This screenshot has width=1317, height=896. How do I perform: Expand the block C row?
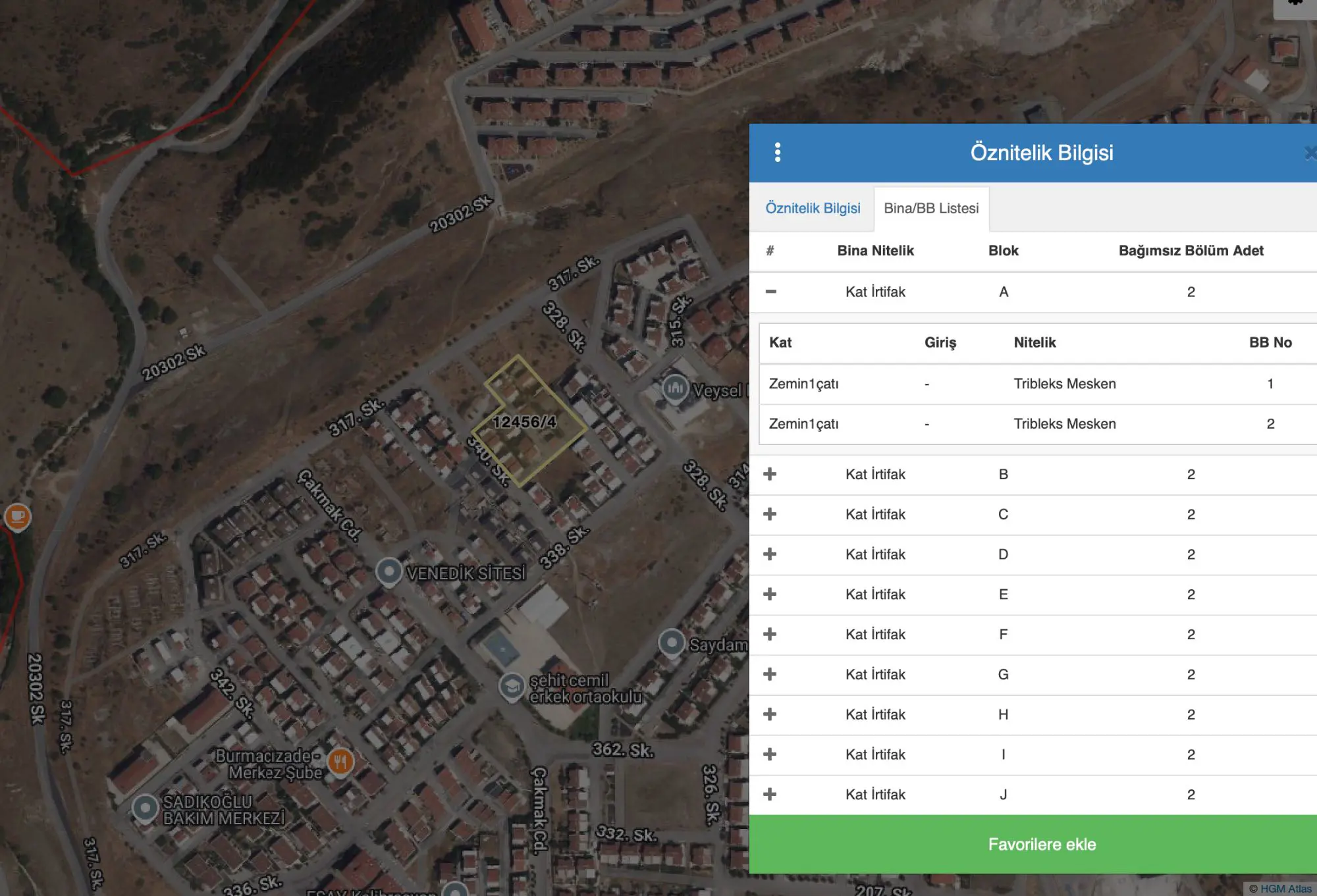(770, 514)
